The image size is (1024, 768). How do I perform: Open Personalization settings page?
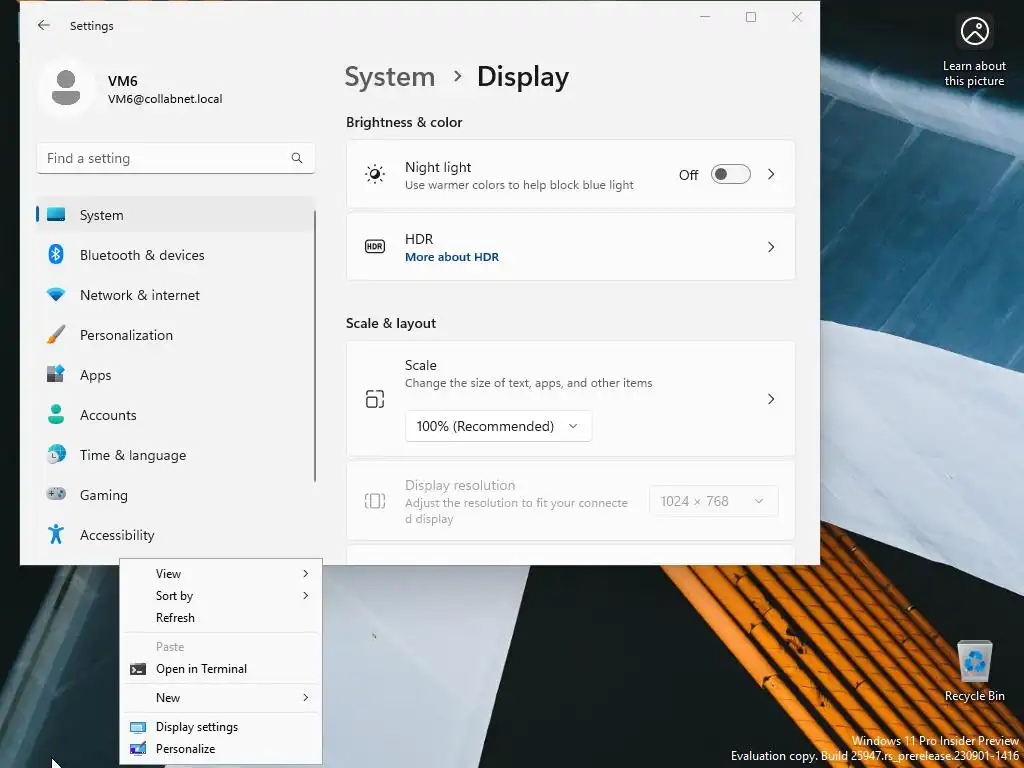[x=175, y=334]
